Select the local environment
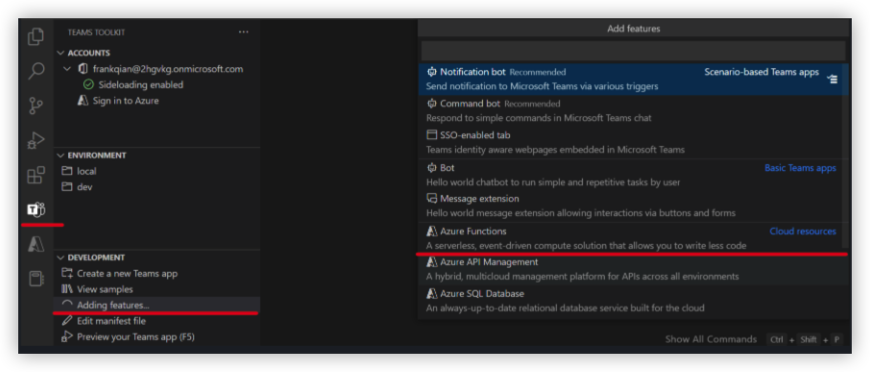870x372 pixels. [87, 171]
